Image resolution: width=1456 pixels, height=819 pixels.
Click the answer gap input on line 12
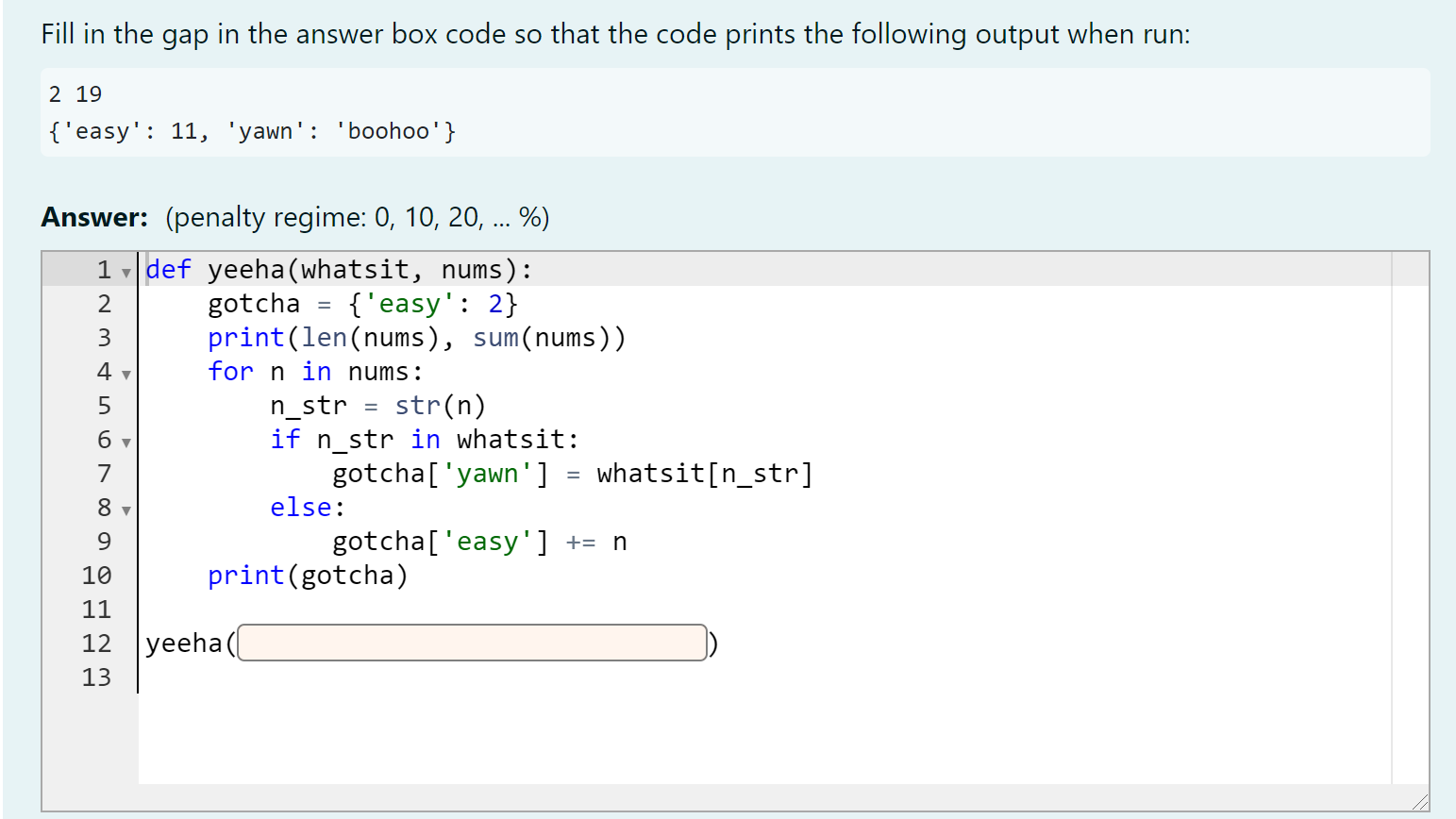(x=472, y=643)
